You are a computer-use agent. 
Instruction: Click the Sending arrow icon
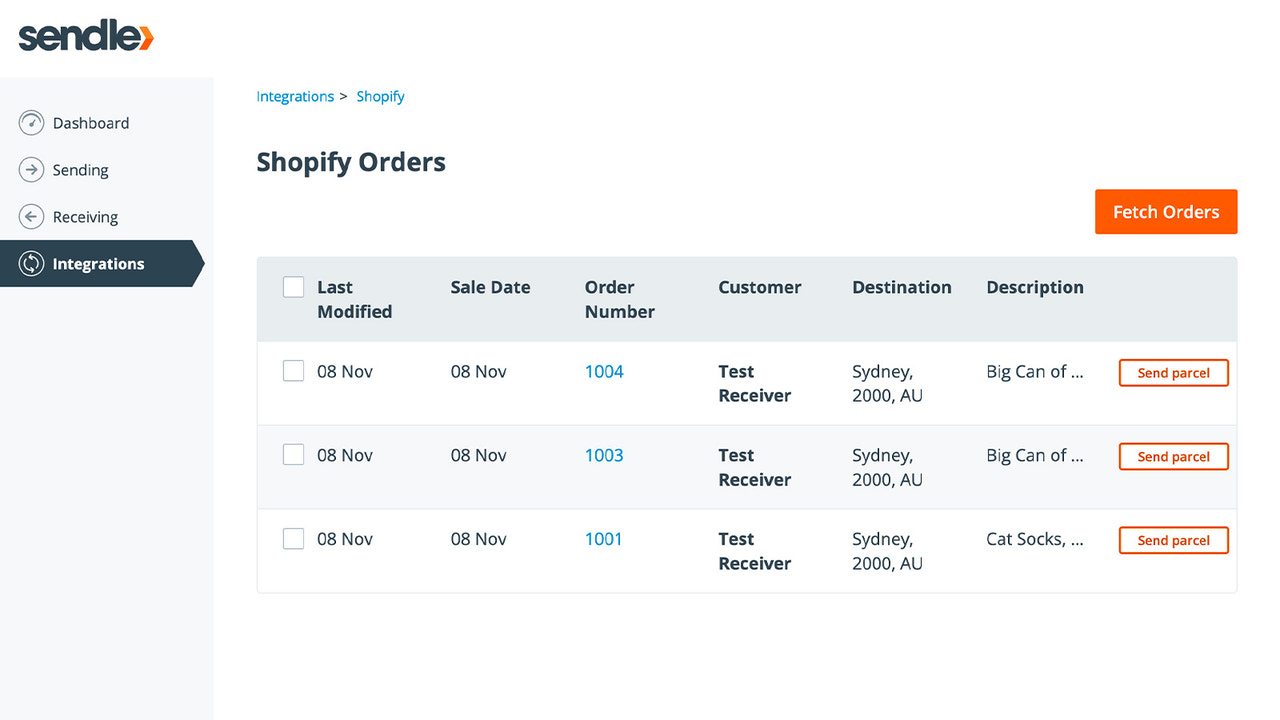point(31,169)
